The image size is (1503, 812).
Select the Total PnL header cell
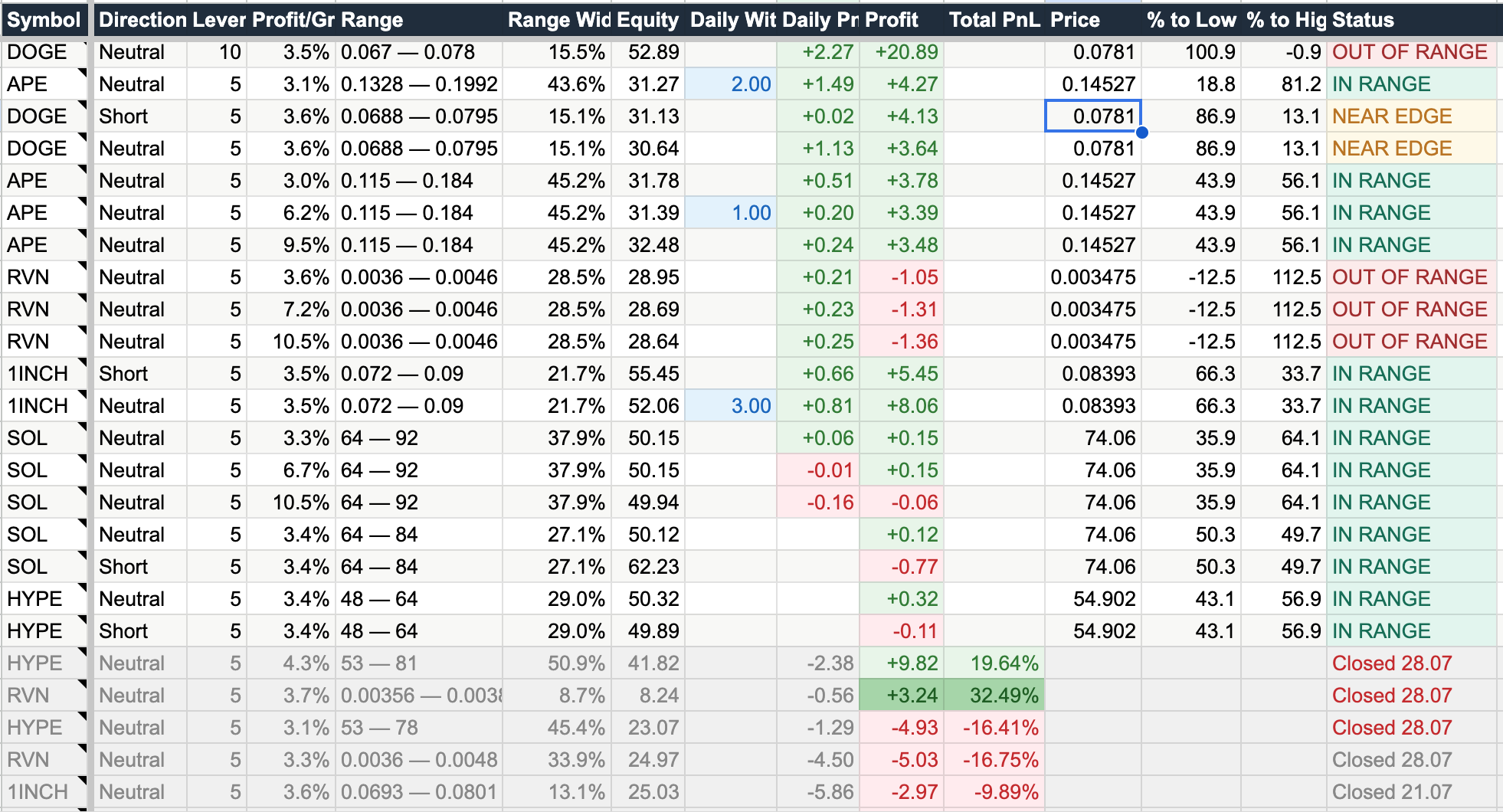coord(994,20)
